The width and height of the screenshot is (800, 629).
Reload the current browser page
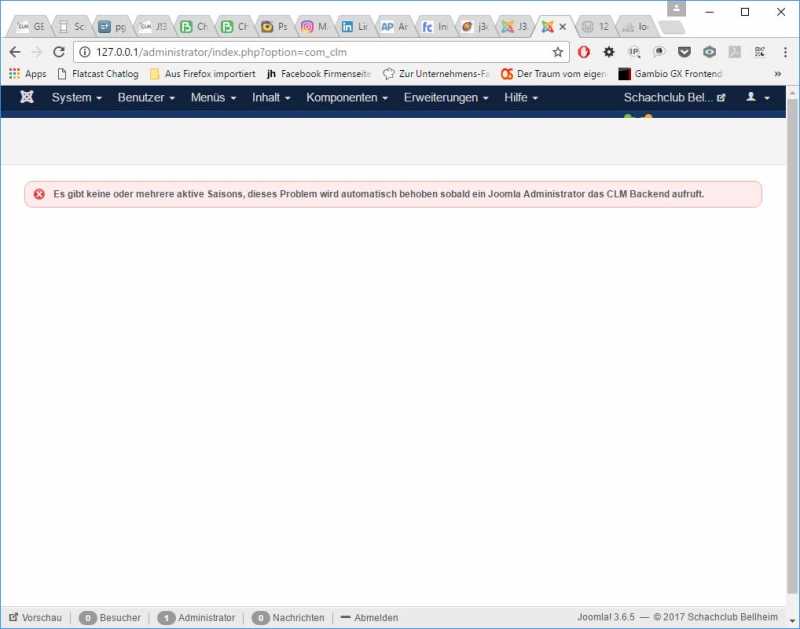(59, 52)
